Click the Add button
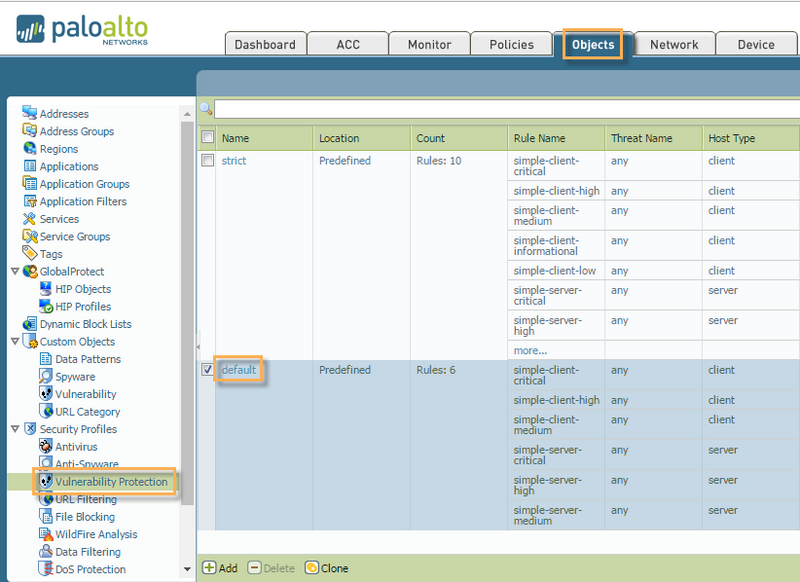The image size is (800, 582). tap(220, 568)
